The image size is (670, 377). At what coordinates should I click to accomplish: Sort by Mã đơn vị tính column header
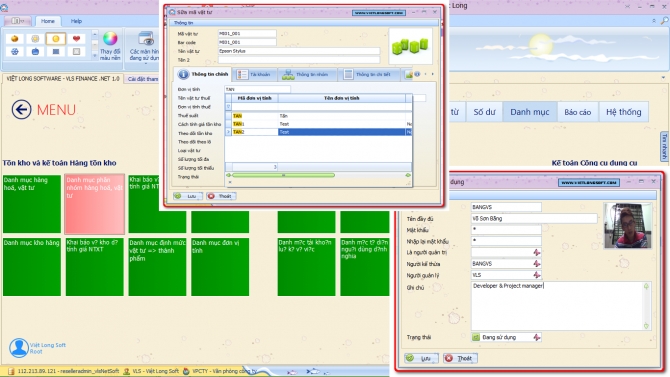click(254, 98)
